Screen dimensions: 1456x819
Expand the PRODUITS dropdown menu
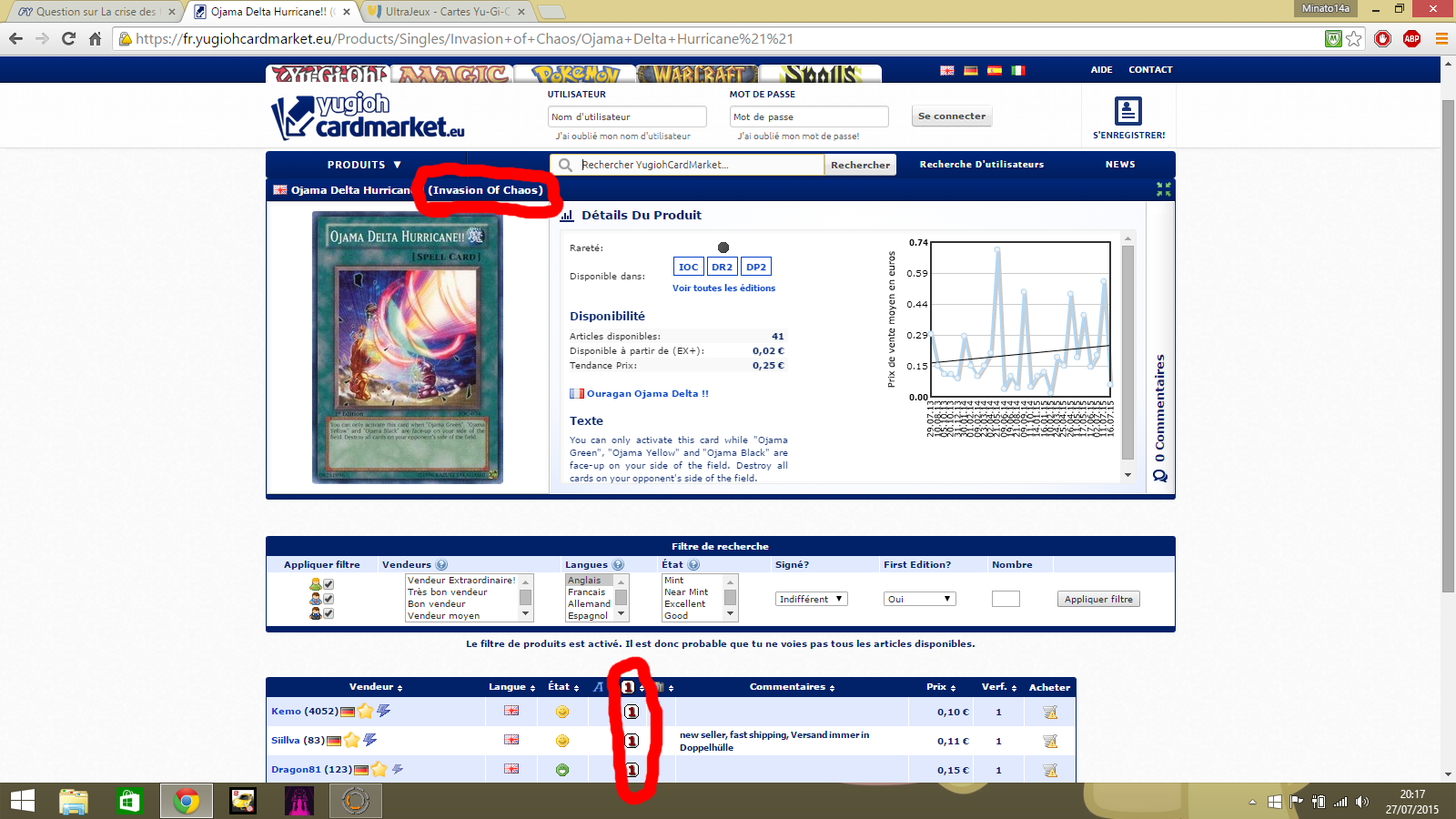(x=364, y=165)
